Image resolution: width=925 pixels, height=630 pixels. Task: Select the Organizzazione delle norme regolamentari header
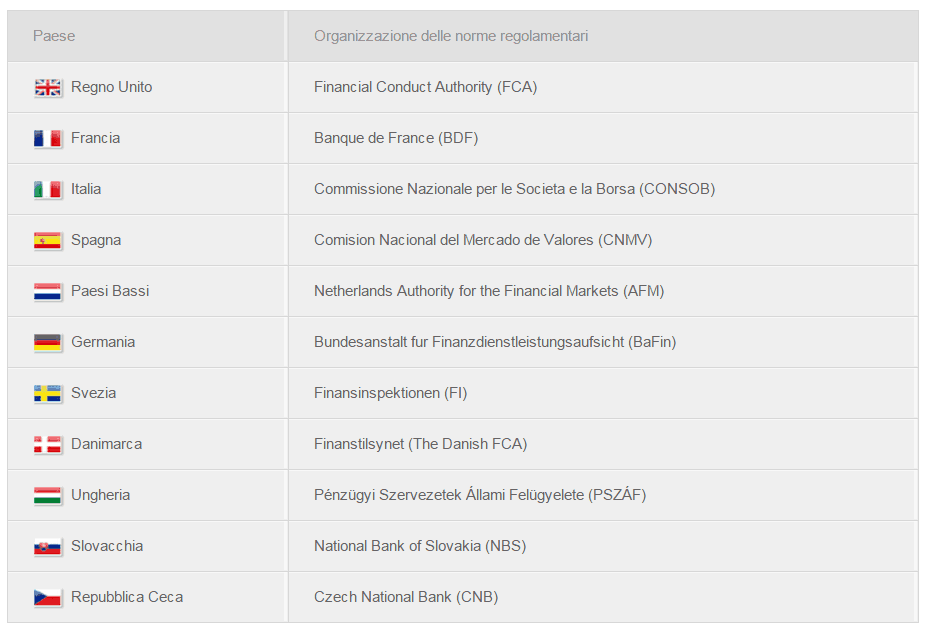(451, 36)
